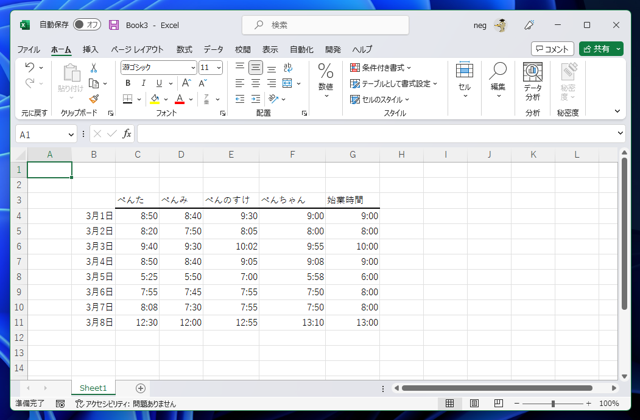Click the search box 検索
The height and width of the screenshot is (420, 640).
click(325, 25)
